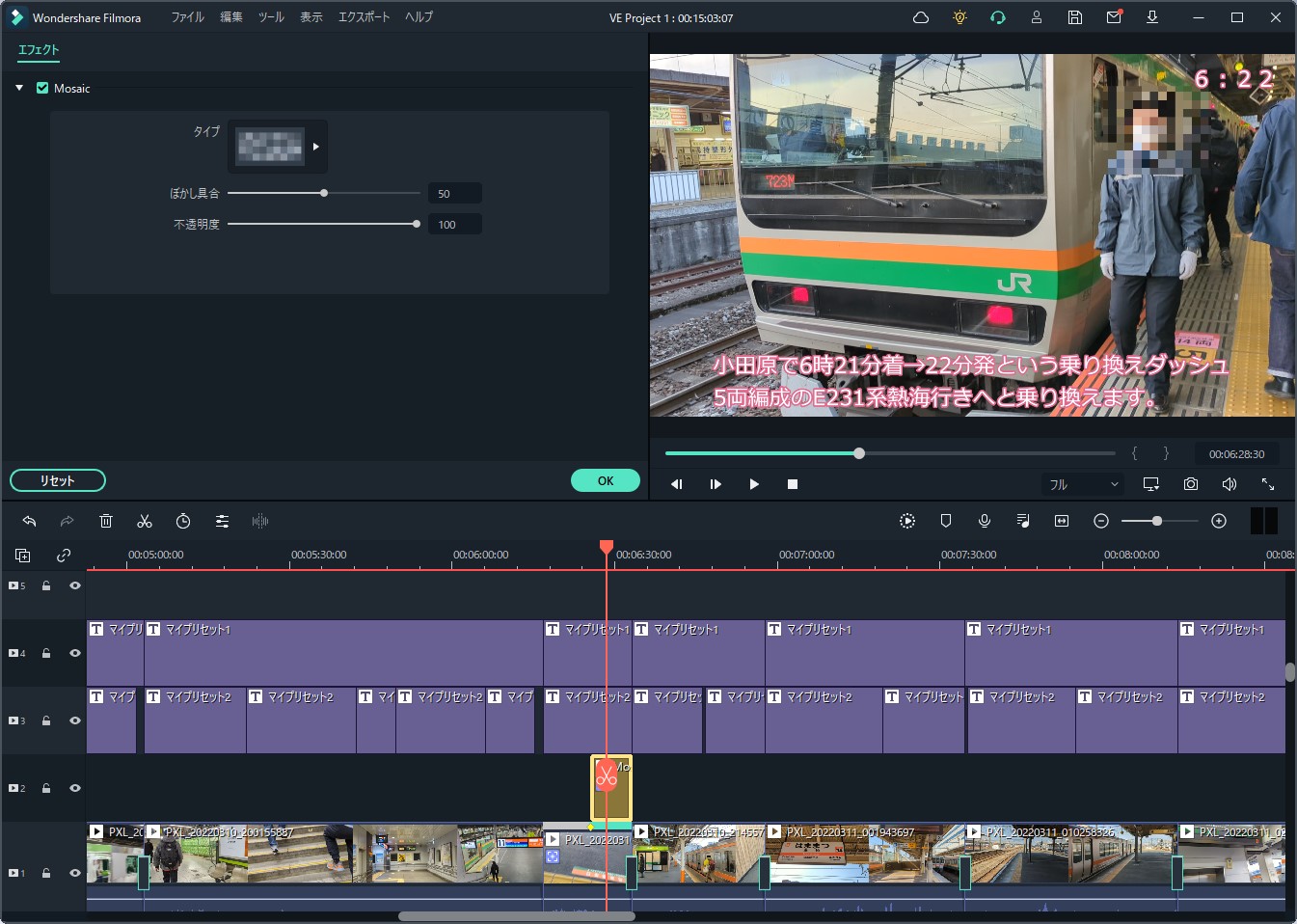Viewport: 1297px width, 924px height.
Task: Open the フル preview quality dropdown
Action: coord(1083,484)
